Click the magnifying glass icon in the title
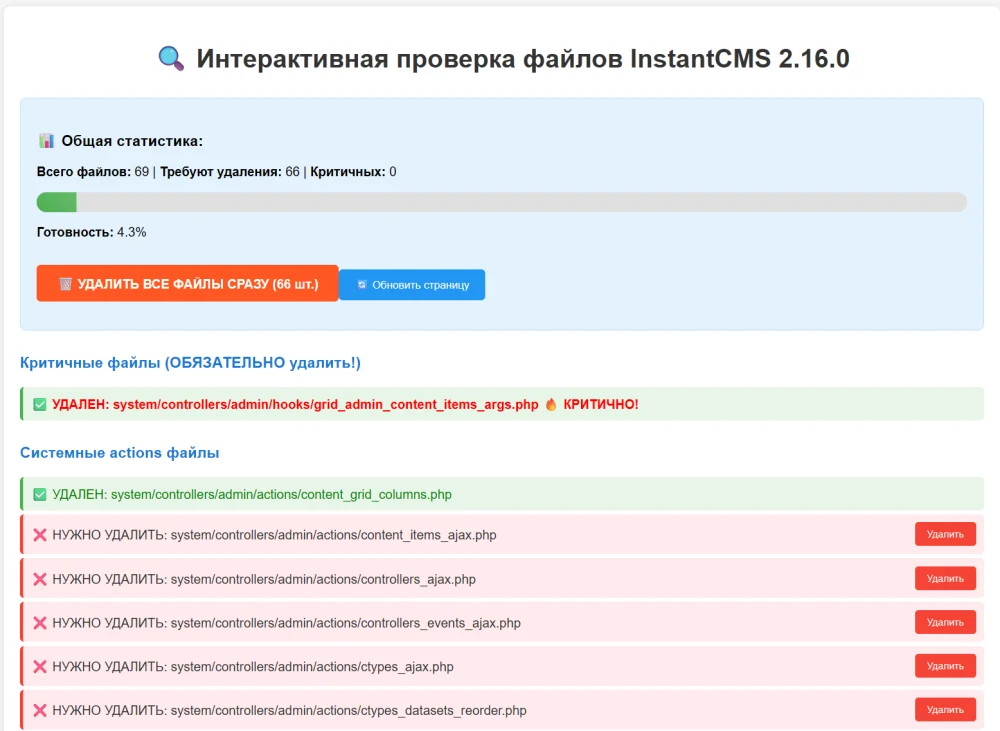 click(x=171, y=59)
